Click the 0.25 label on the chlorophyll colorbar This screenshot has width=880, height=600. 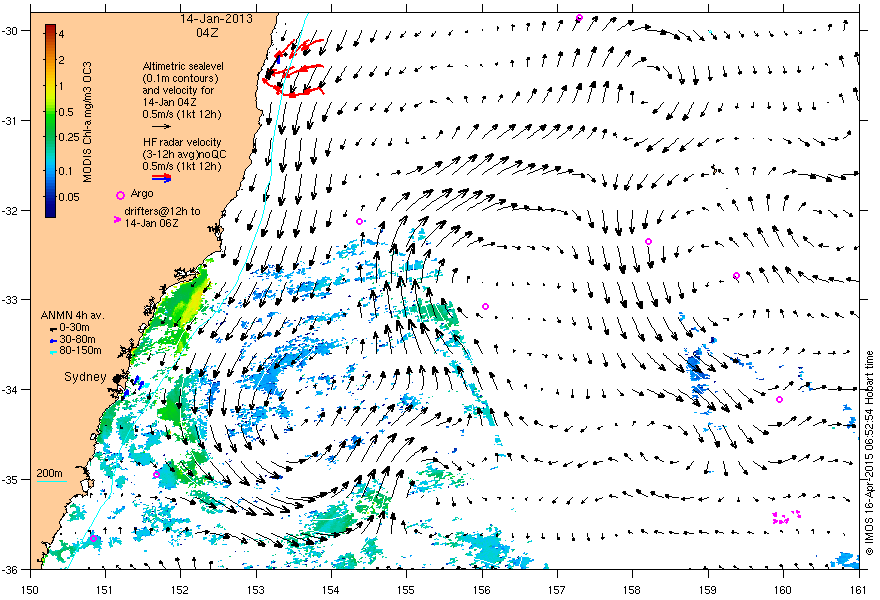tap(69, 137)
